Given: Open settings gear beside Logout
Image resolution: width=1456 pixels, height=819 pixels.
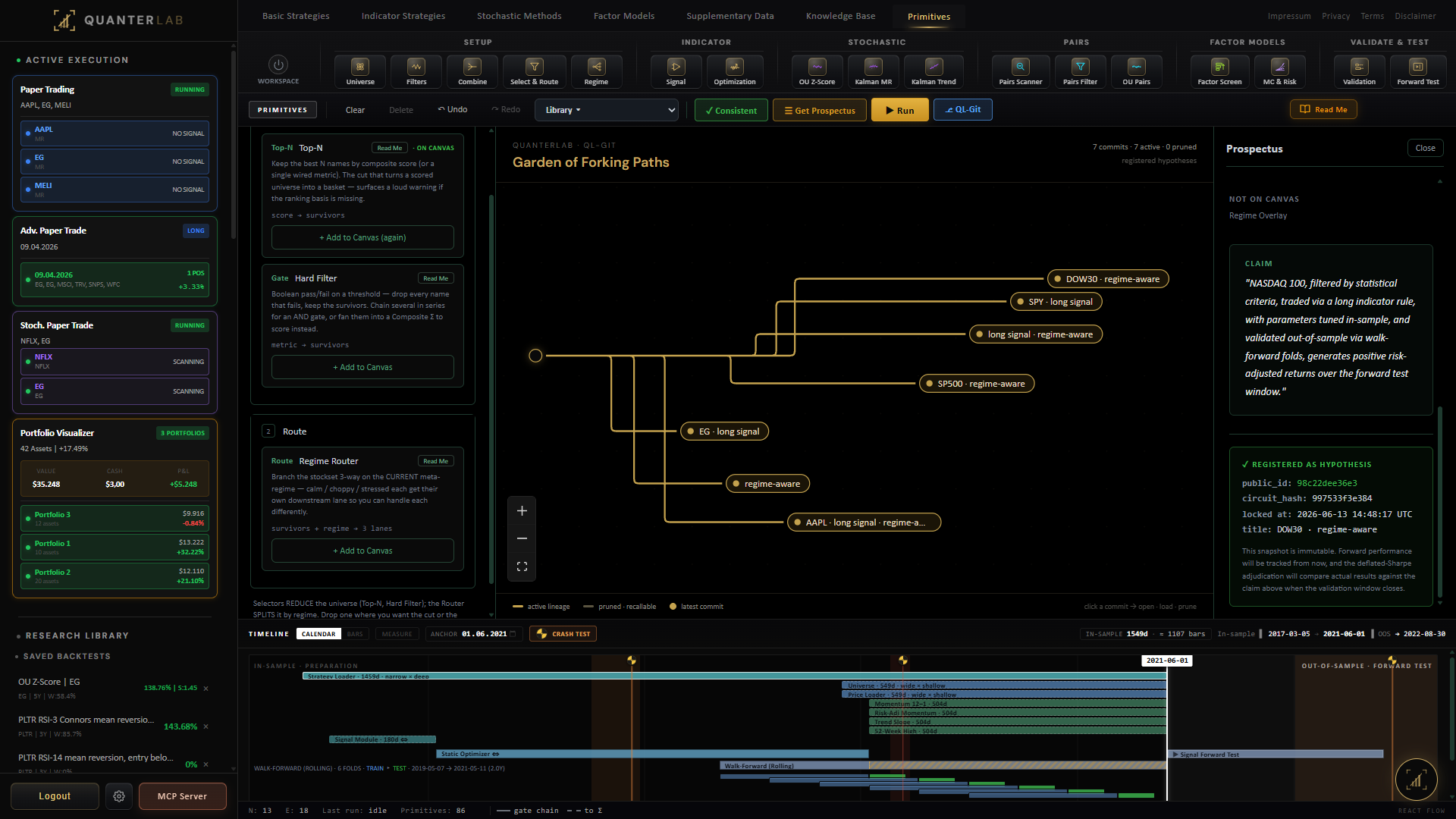Looking at the screenshot, I should tap(119, 796).
